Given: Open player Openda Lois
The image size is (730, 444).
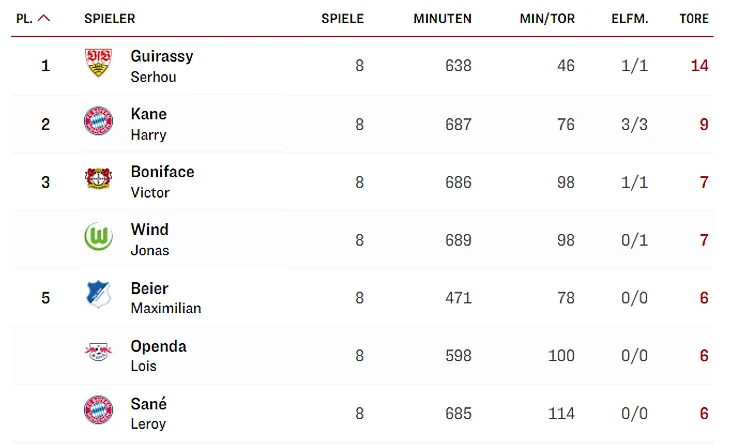Looking at the screenshot, I should click(158, 354).
